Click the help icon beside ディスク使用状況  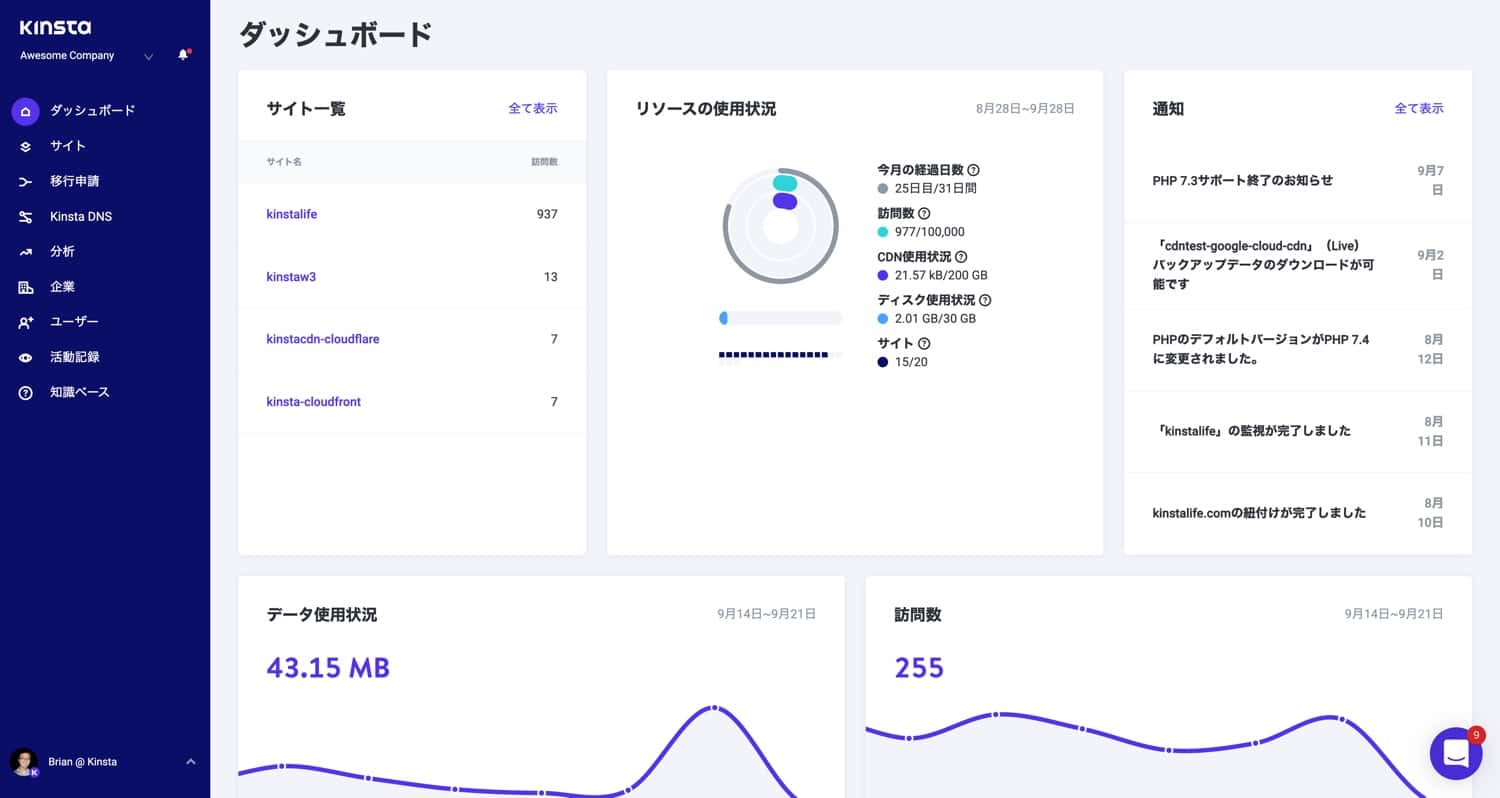click(x=985, y=300)
